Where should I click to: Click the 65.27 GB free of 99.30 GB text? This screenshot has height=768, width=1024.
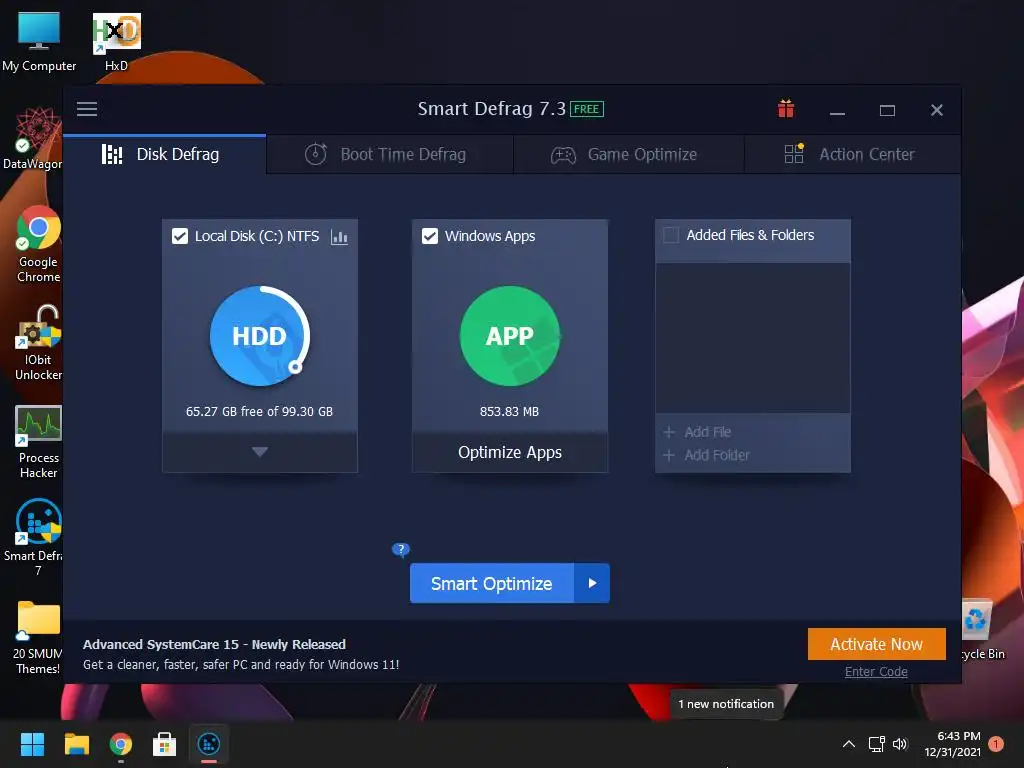(259, 411)
